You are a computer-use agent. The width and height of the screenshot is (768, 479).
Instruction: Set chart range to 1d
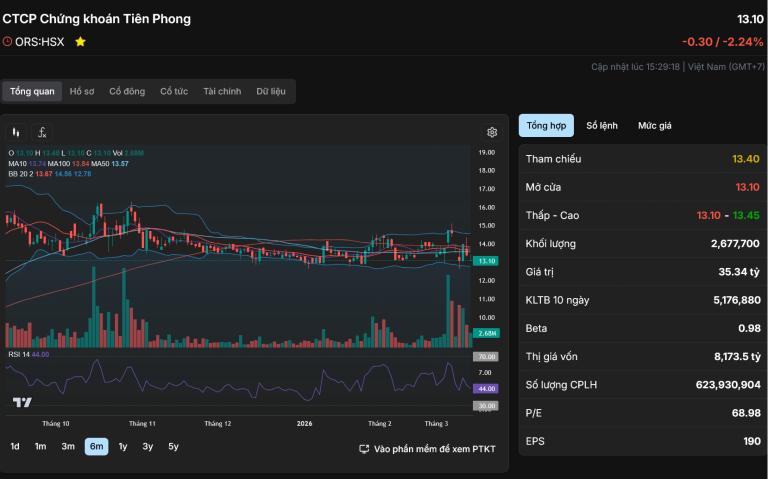(x=15, y=446)
